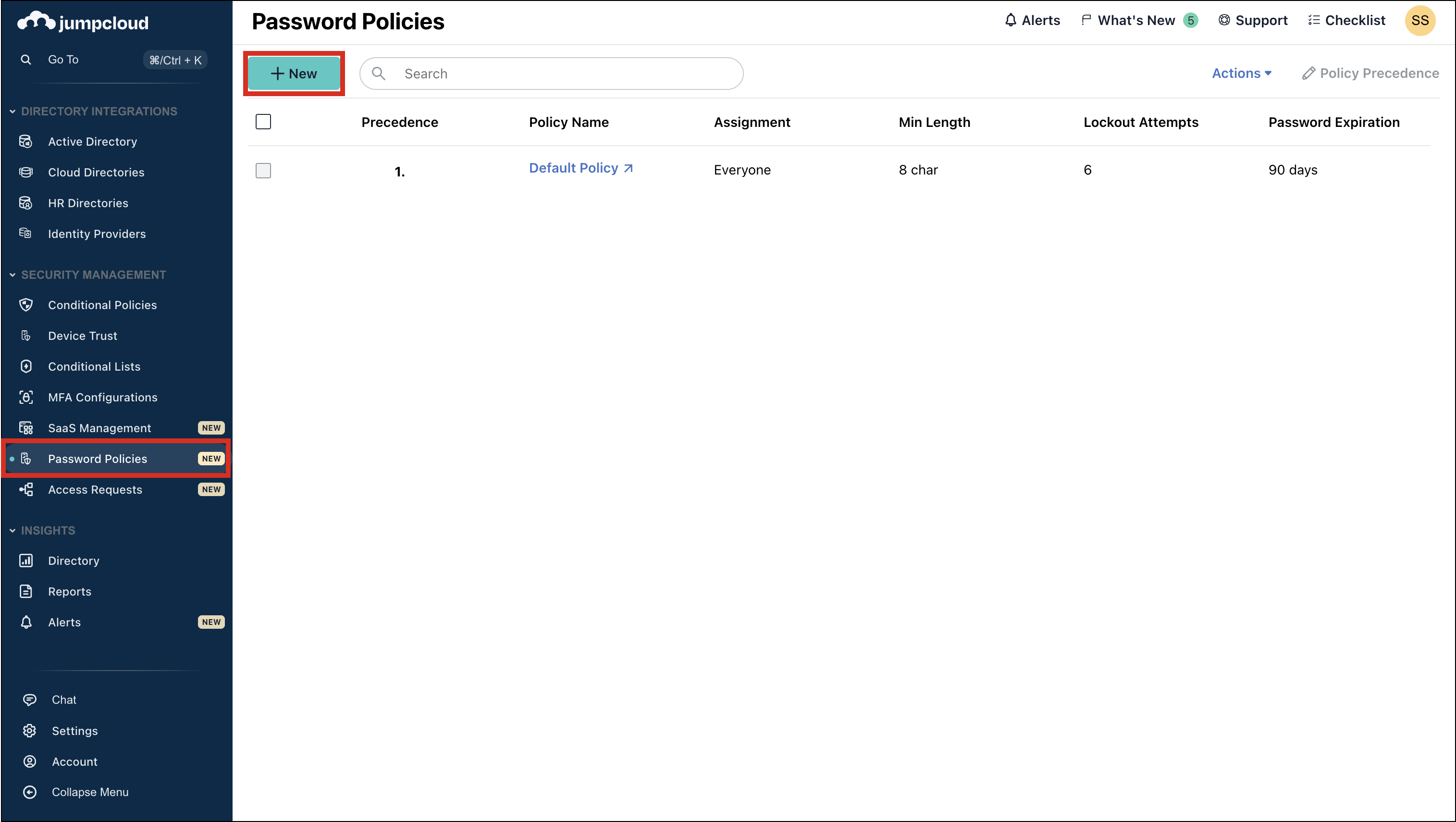Click the What's New flag icon
The width and height of the screenshot is (1456, 822).
tap(1086, 20)
